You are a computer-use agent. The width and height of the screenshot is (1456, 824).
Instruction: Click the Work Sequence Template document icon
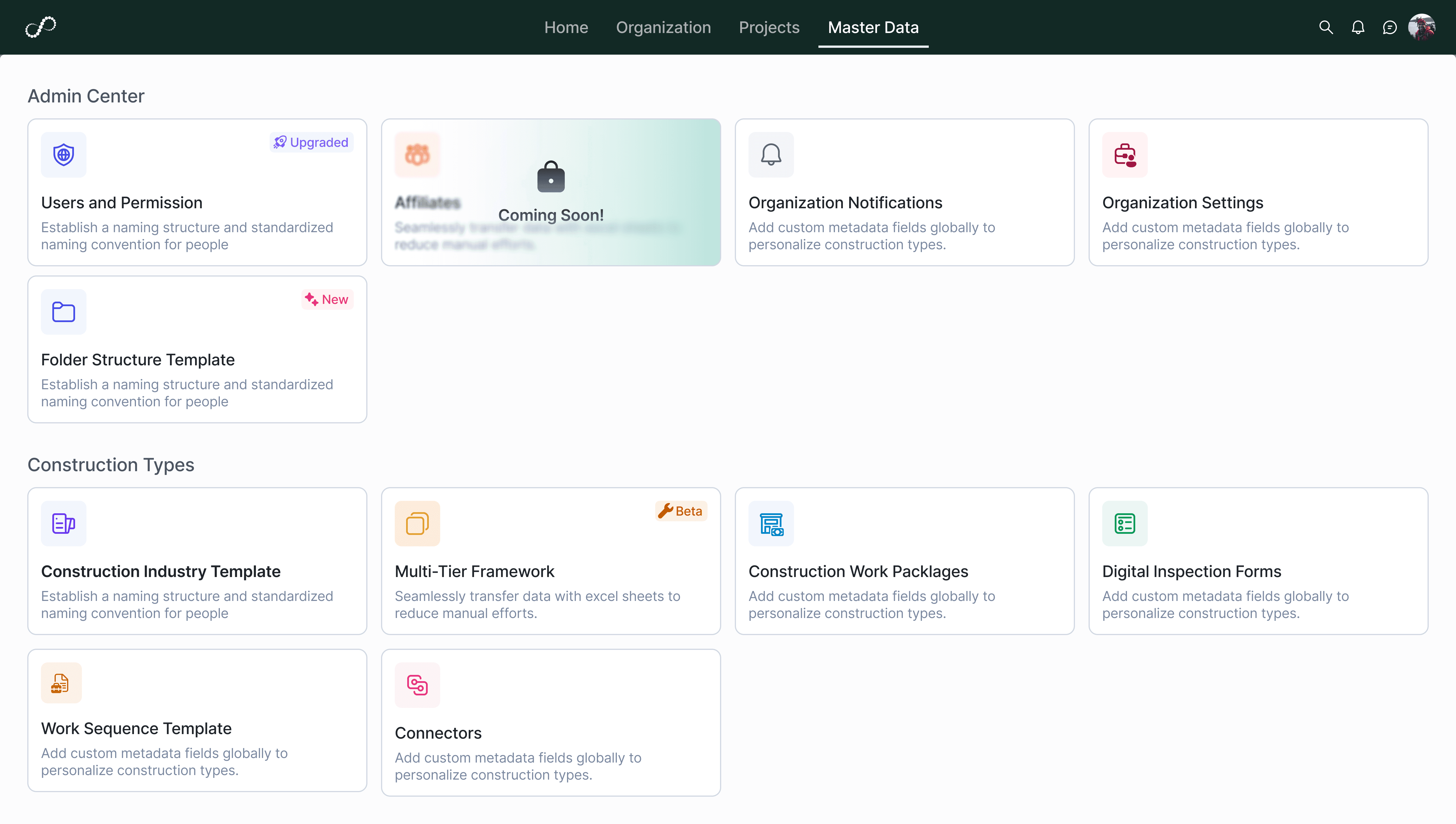[x=62, y=683]
